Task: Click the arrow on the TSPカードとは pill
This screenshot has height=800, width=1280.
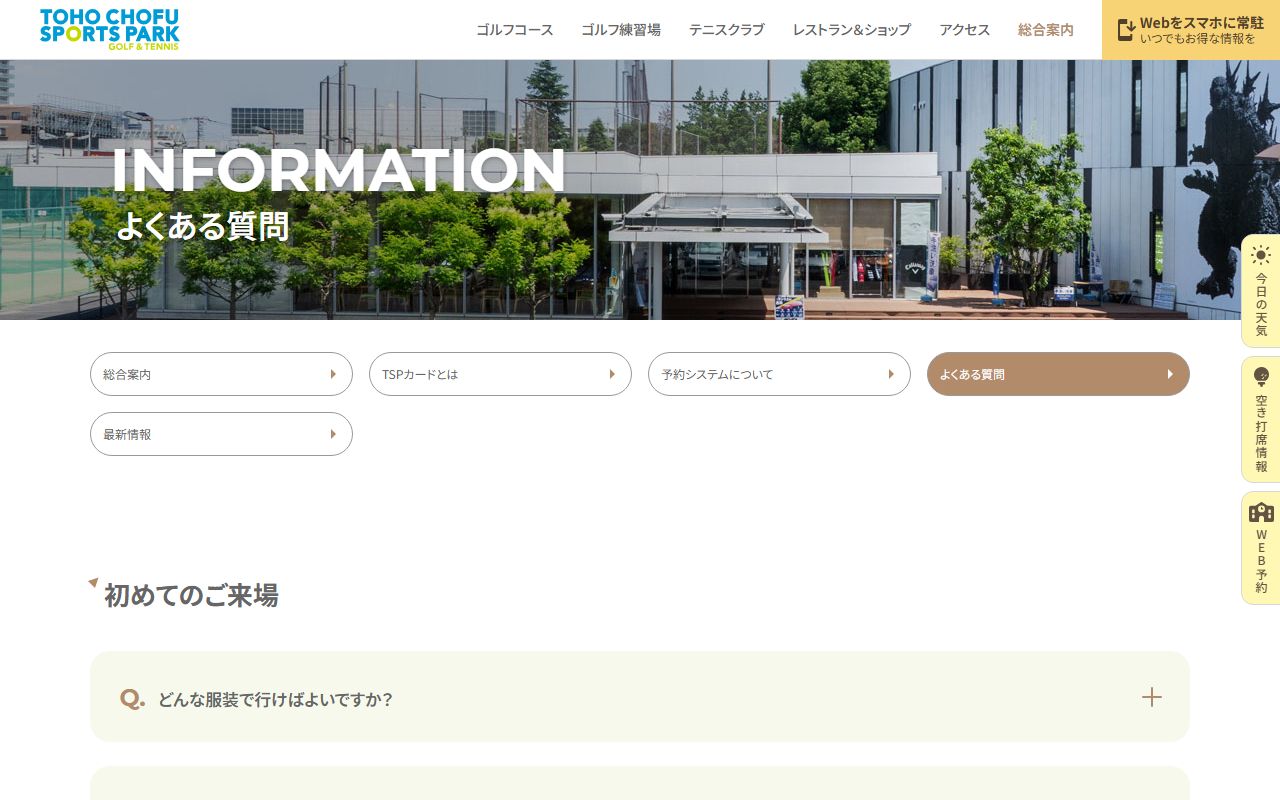Action: (612, 374)
